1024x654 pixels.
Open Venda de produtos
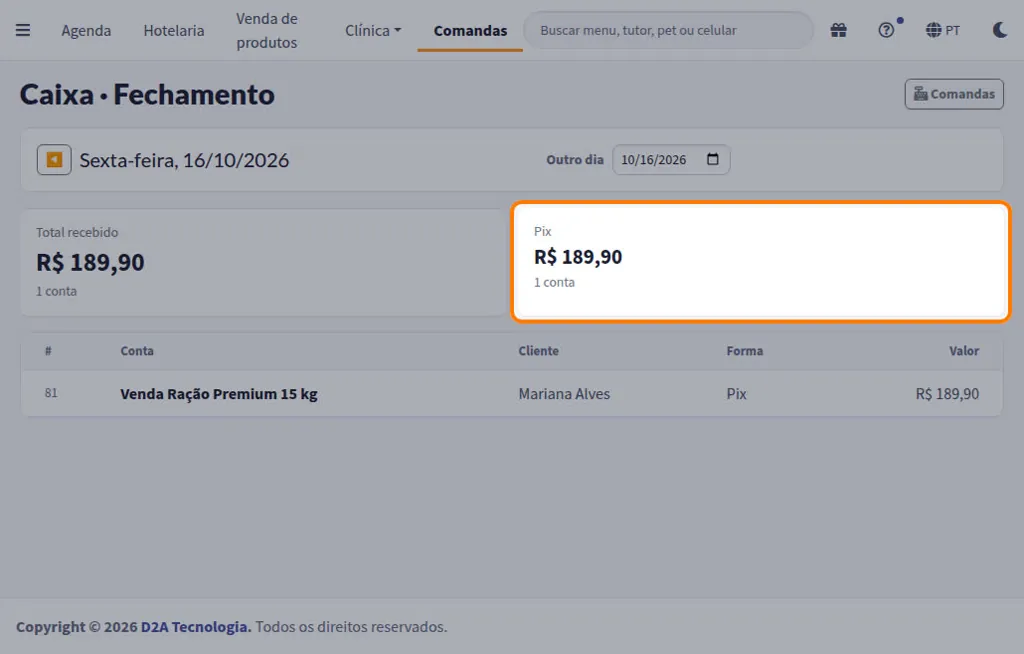pyautogui.click(x=266, y=31)
